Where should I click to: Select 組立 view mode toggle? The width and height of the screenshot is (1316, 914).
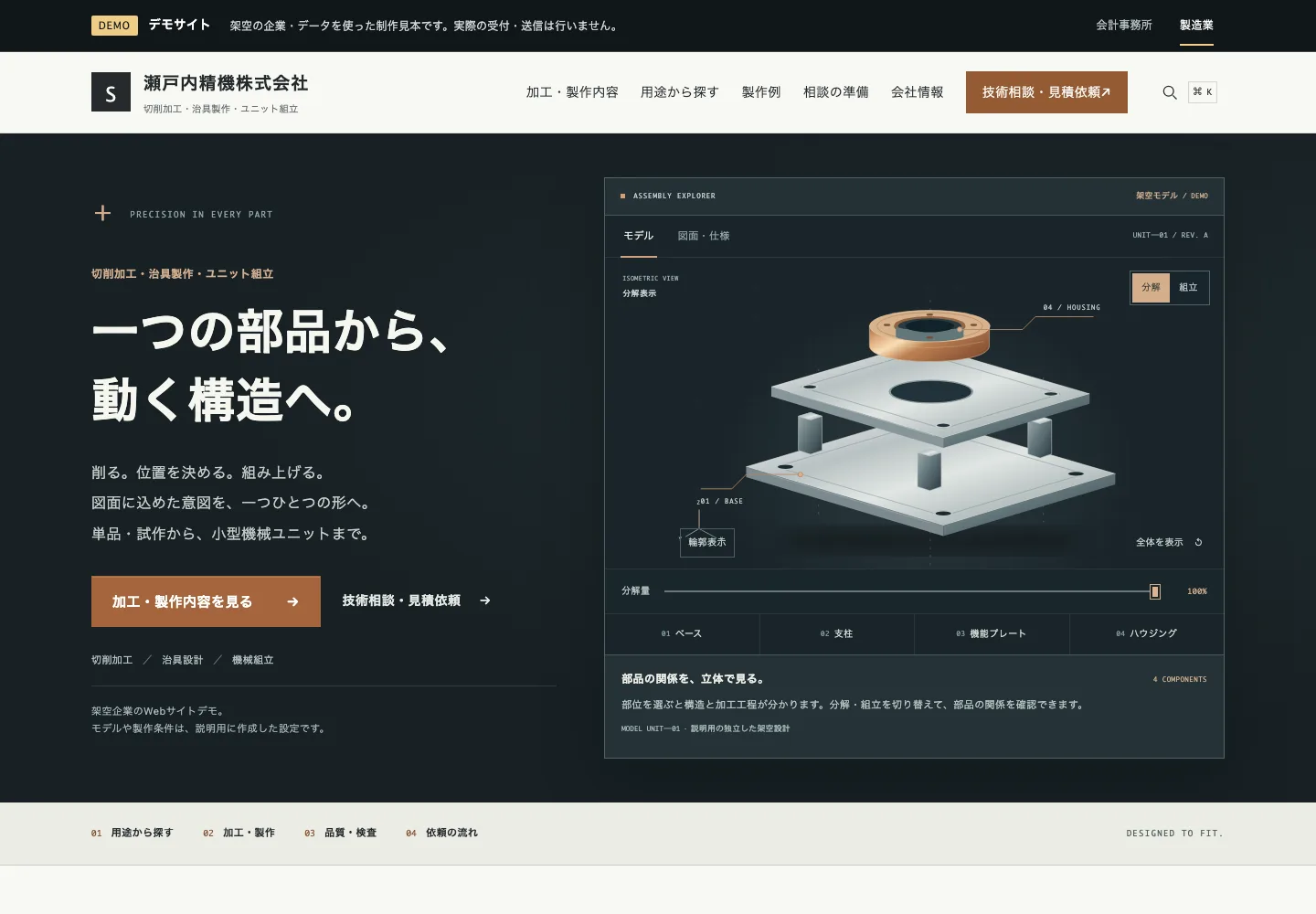click(x=1188, y=287)
